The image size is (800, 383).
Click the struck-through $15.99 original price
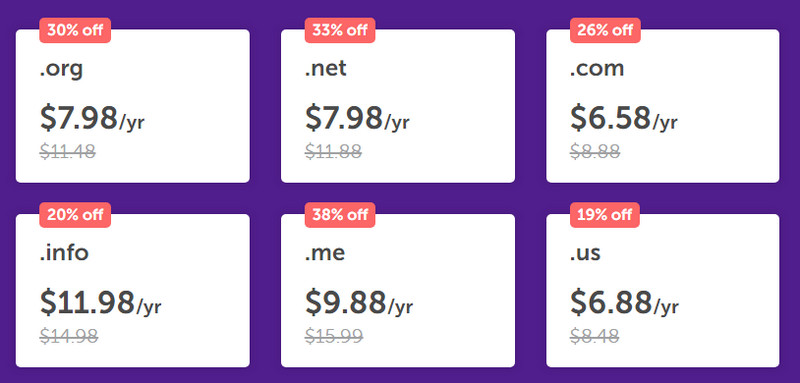pos(334,336)
